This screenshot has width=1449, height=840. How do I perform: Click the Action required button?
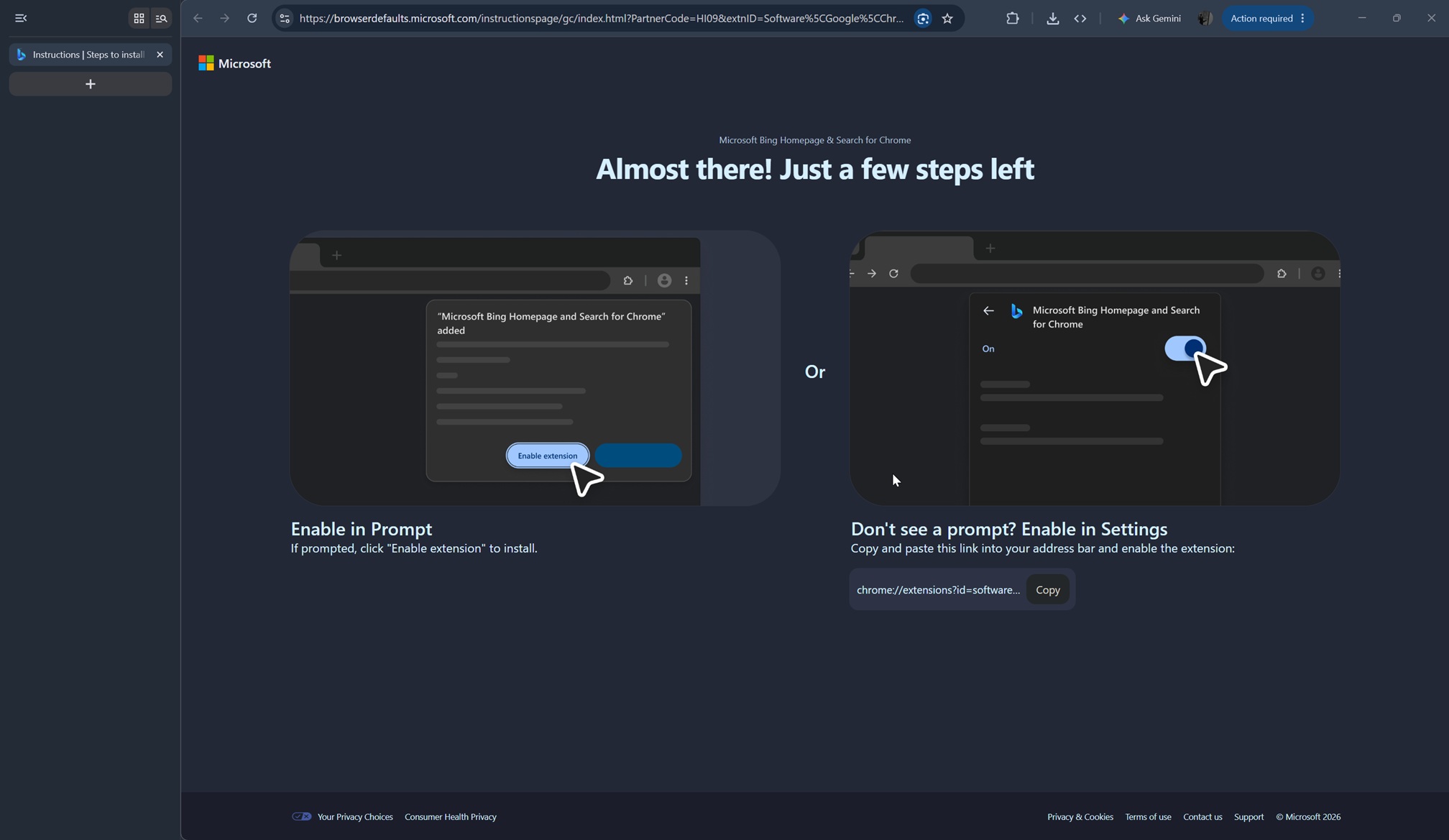(x=1261, y=19)
